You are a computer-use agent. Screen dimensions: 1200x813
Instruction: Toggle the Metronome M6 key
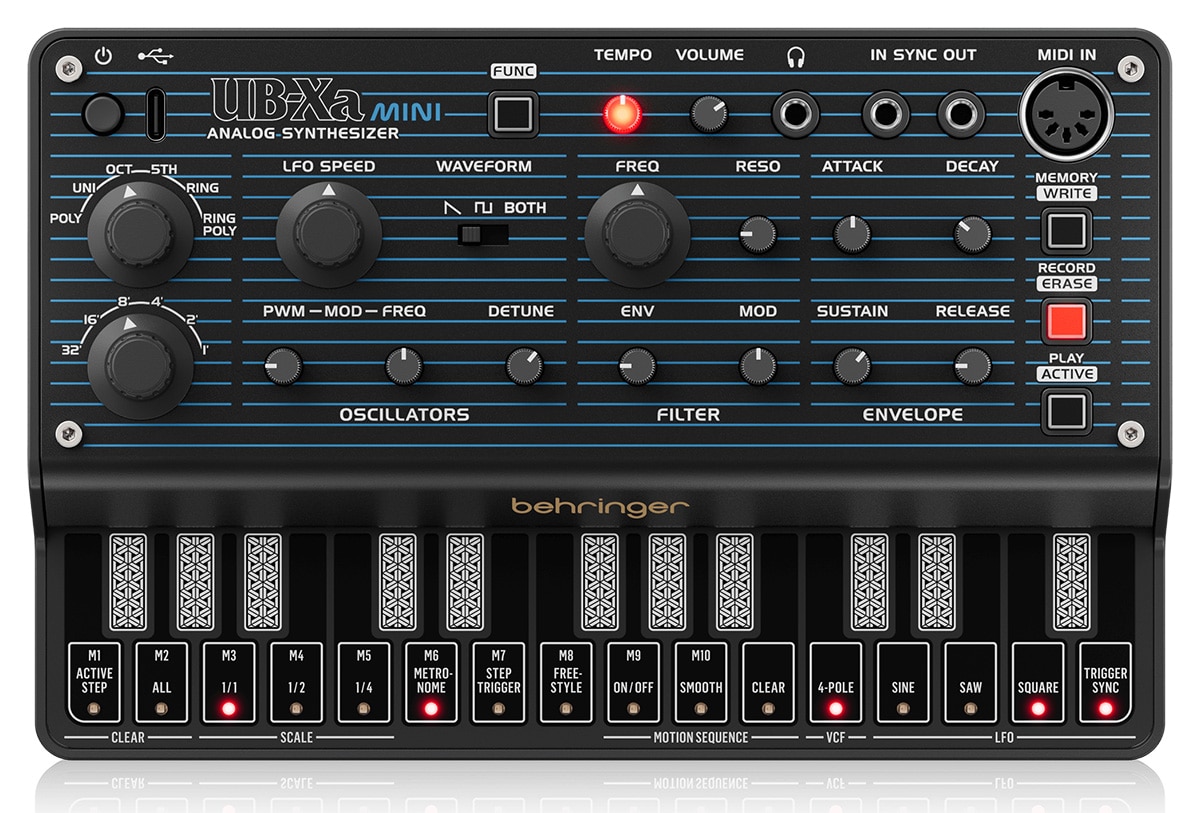coord(431,682)
